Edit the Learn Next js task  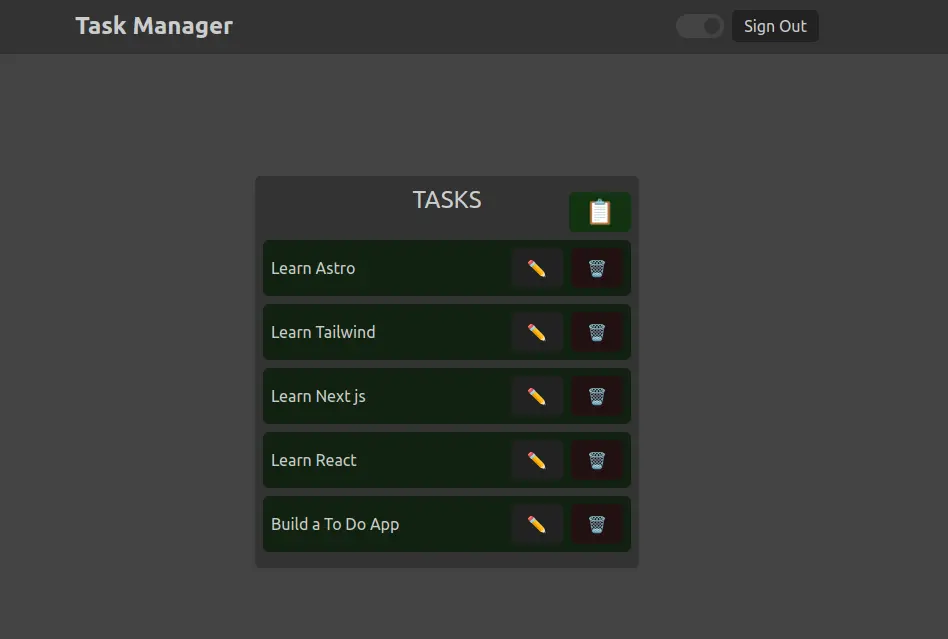537,396
